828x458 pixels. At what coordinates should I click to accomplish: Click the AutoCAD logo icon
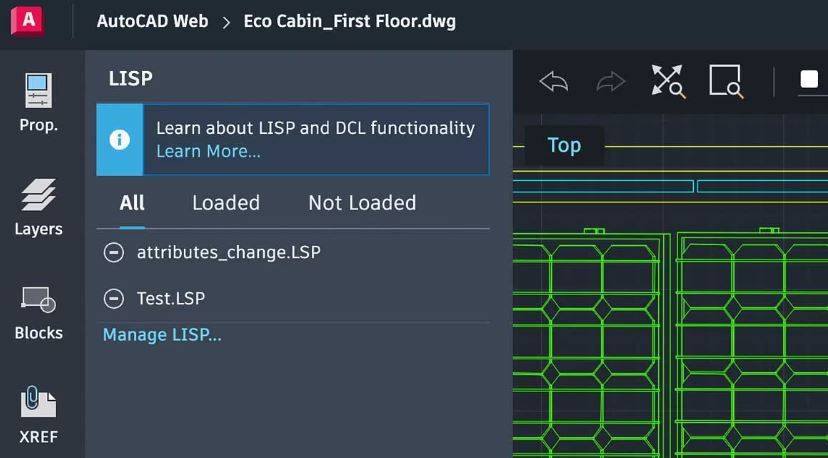tap(27, 21)
